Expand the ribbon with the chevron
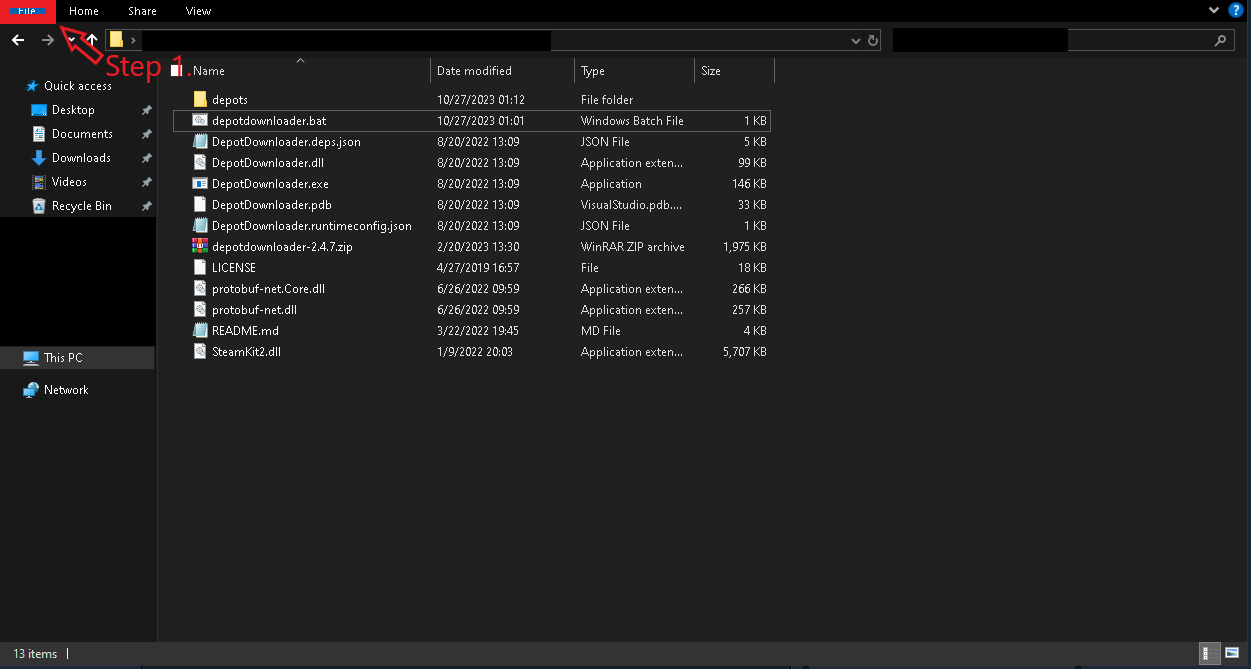Screen dimensions: 1251x669 (1214, 10)
